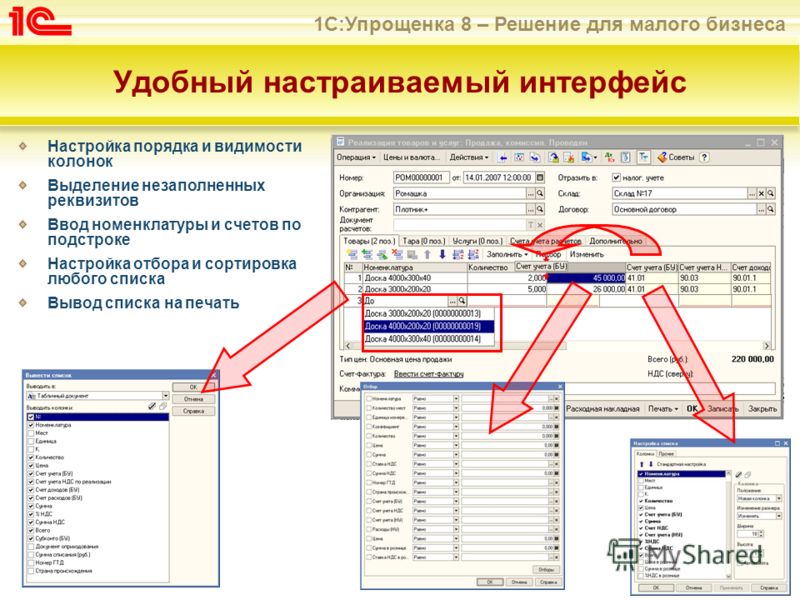Expand Табличный документ output dropdown
Image resolution: width=800 pixels, height=600 pixels.
[165, 395]
